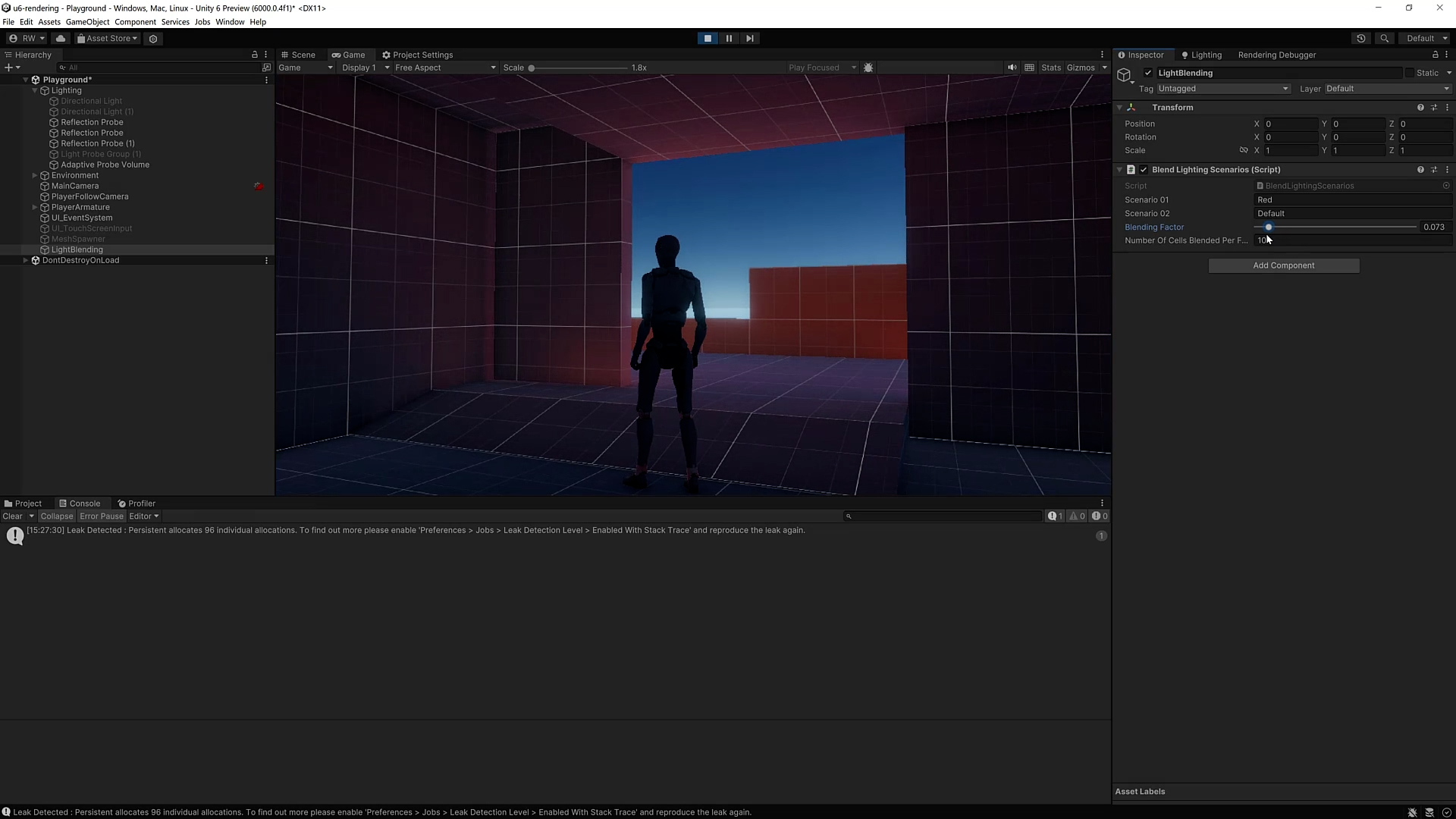Open the Transform component's help icon
This screenshot has height=819, width=1456.
1420,108
